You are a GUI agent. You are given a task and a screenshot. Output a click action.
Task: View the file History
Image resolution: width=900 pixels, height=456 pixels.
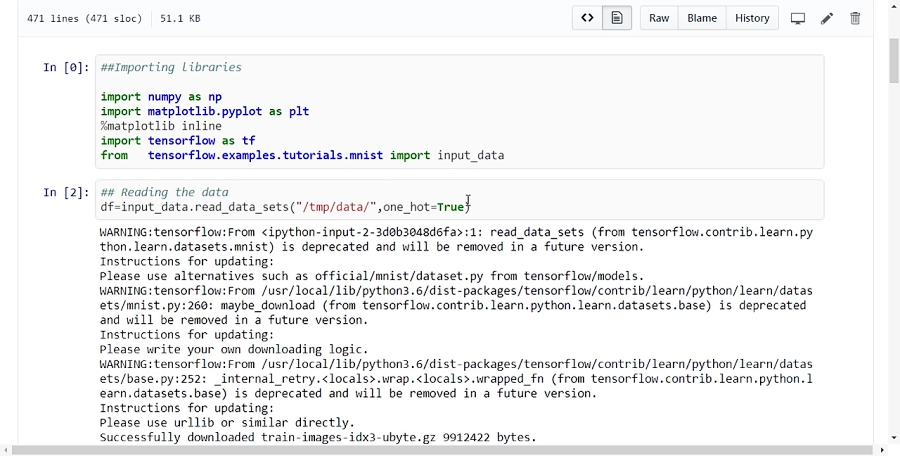[752, 18]
